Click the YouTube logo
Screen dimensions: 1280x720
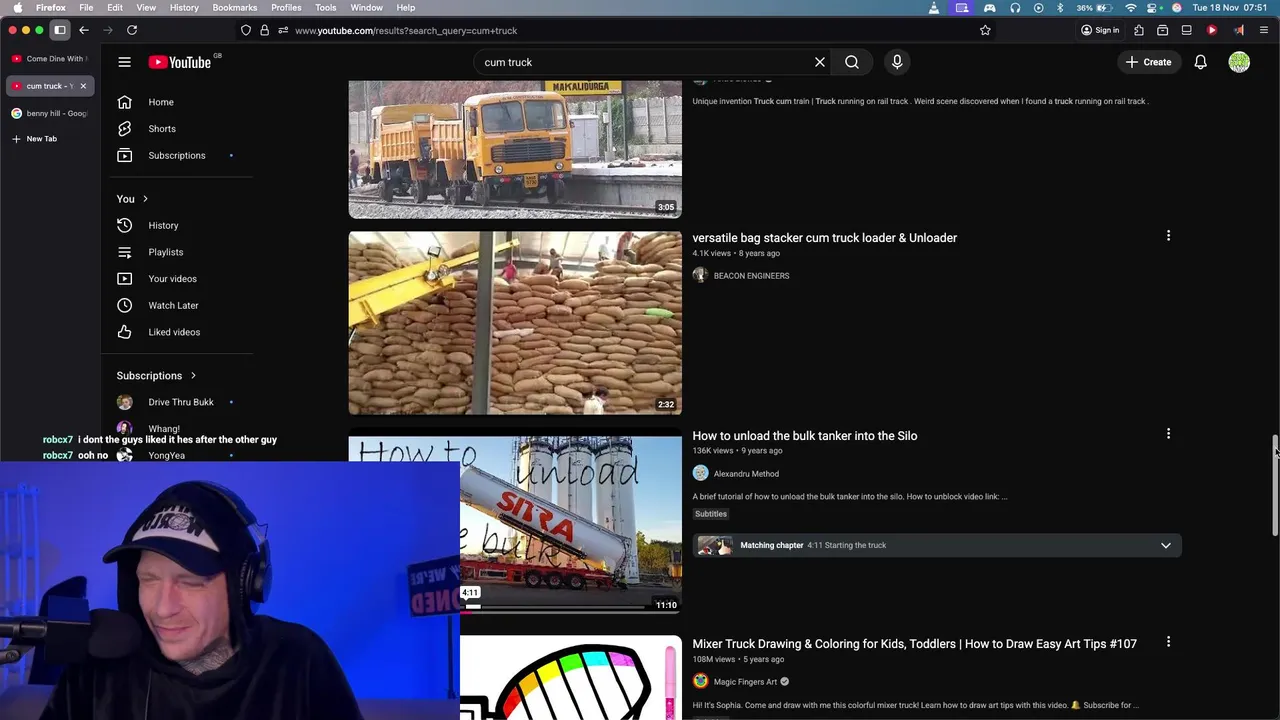pyautogui.click(x=180, y=62)
